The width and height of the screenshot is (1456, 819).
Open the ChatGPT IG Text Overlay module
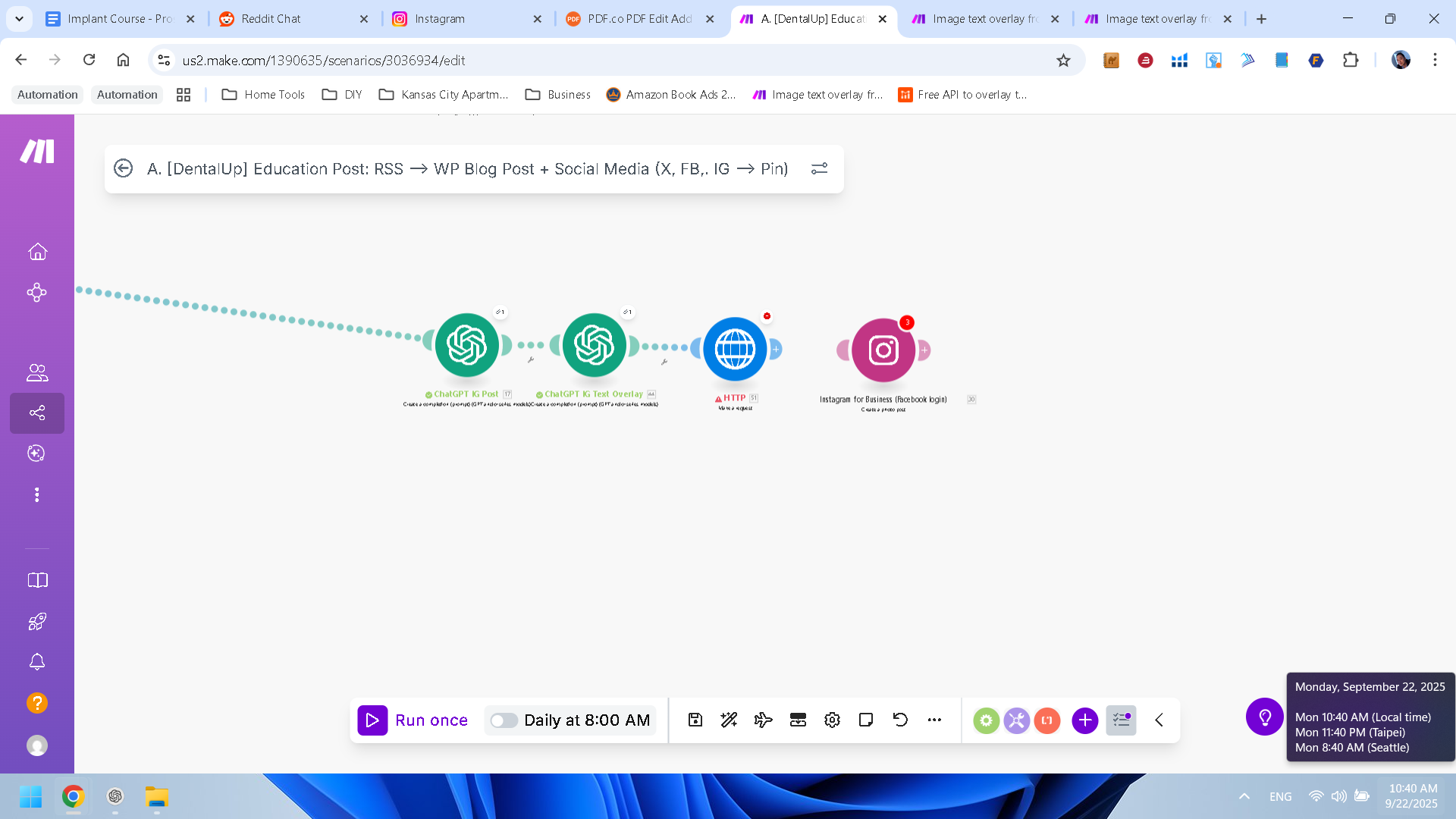(594, 345)
